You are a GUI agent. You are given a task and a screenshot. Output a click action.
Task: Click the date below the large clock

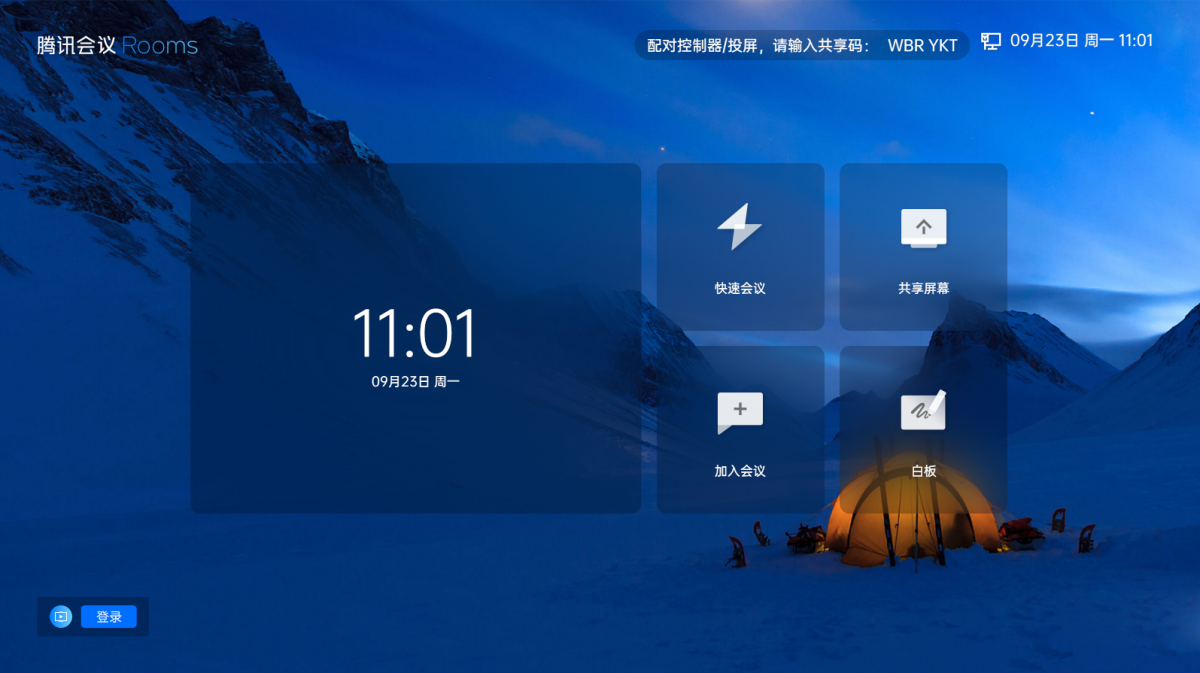(415, 382)
